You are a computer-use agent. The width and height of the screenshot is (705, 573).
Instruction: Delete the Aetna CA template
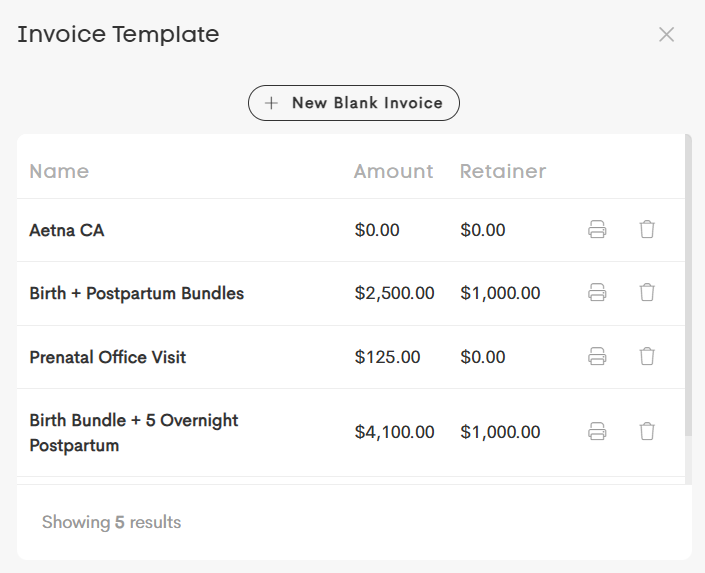647,229
